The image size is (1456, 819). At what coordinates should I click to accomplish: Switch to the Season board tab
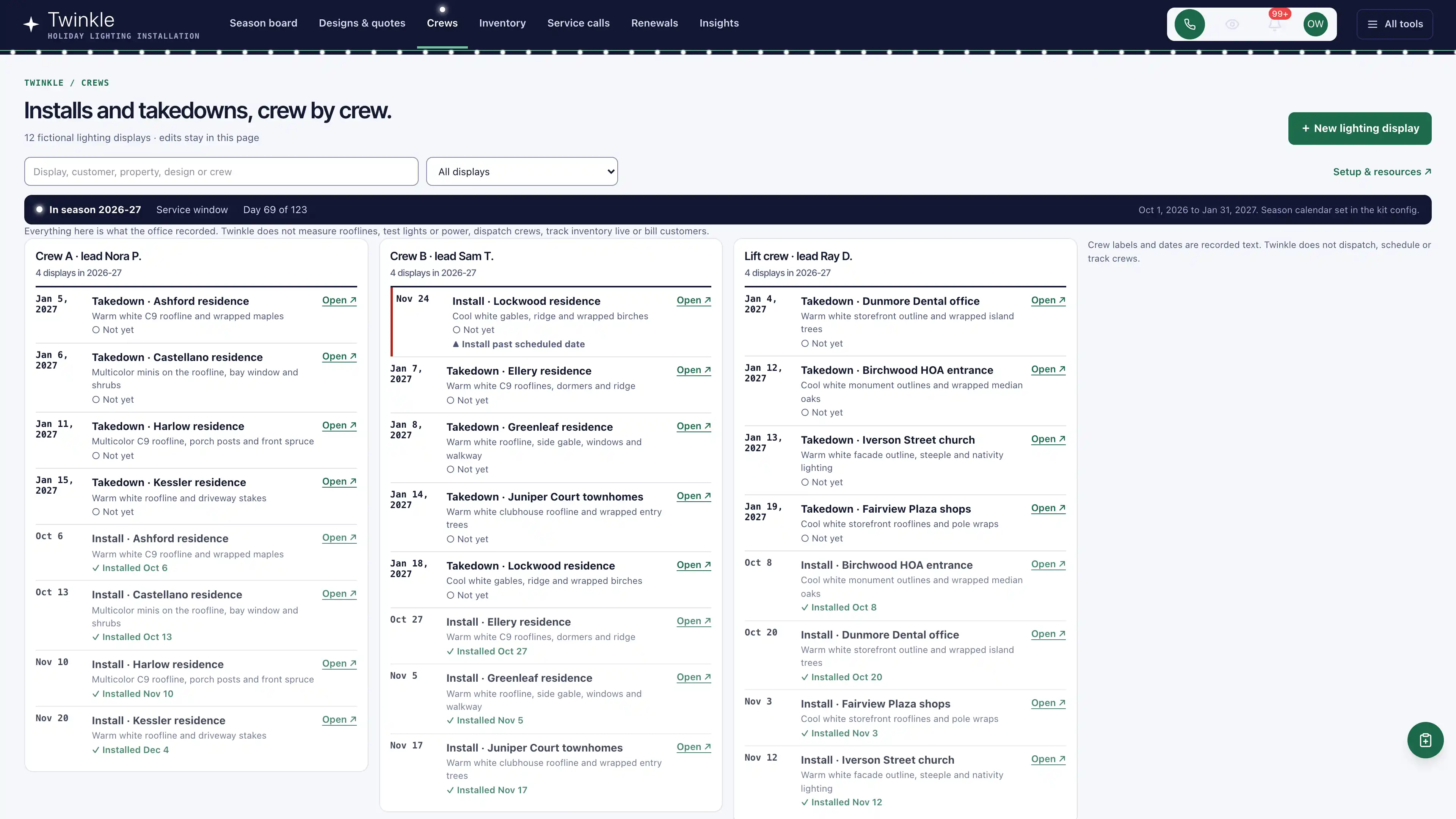[264, 23]
